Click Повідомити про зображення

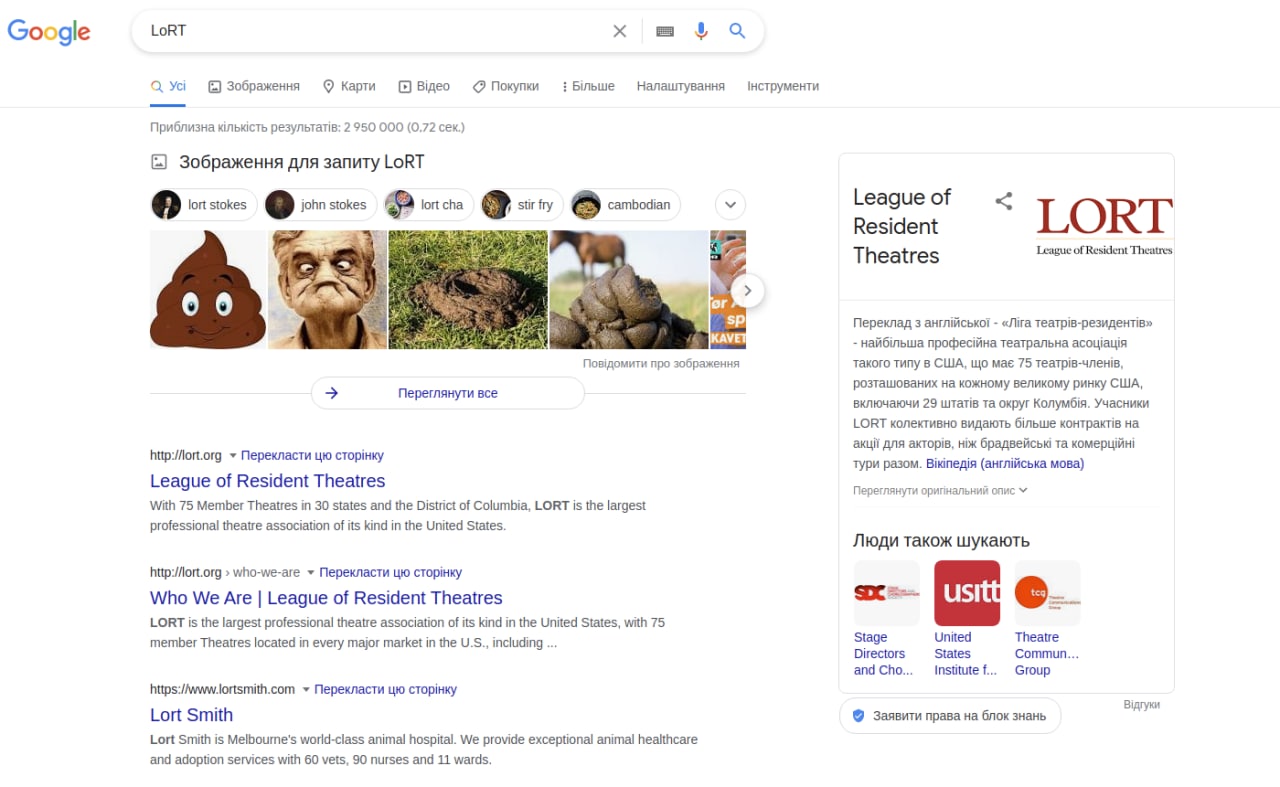point(661,363)
